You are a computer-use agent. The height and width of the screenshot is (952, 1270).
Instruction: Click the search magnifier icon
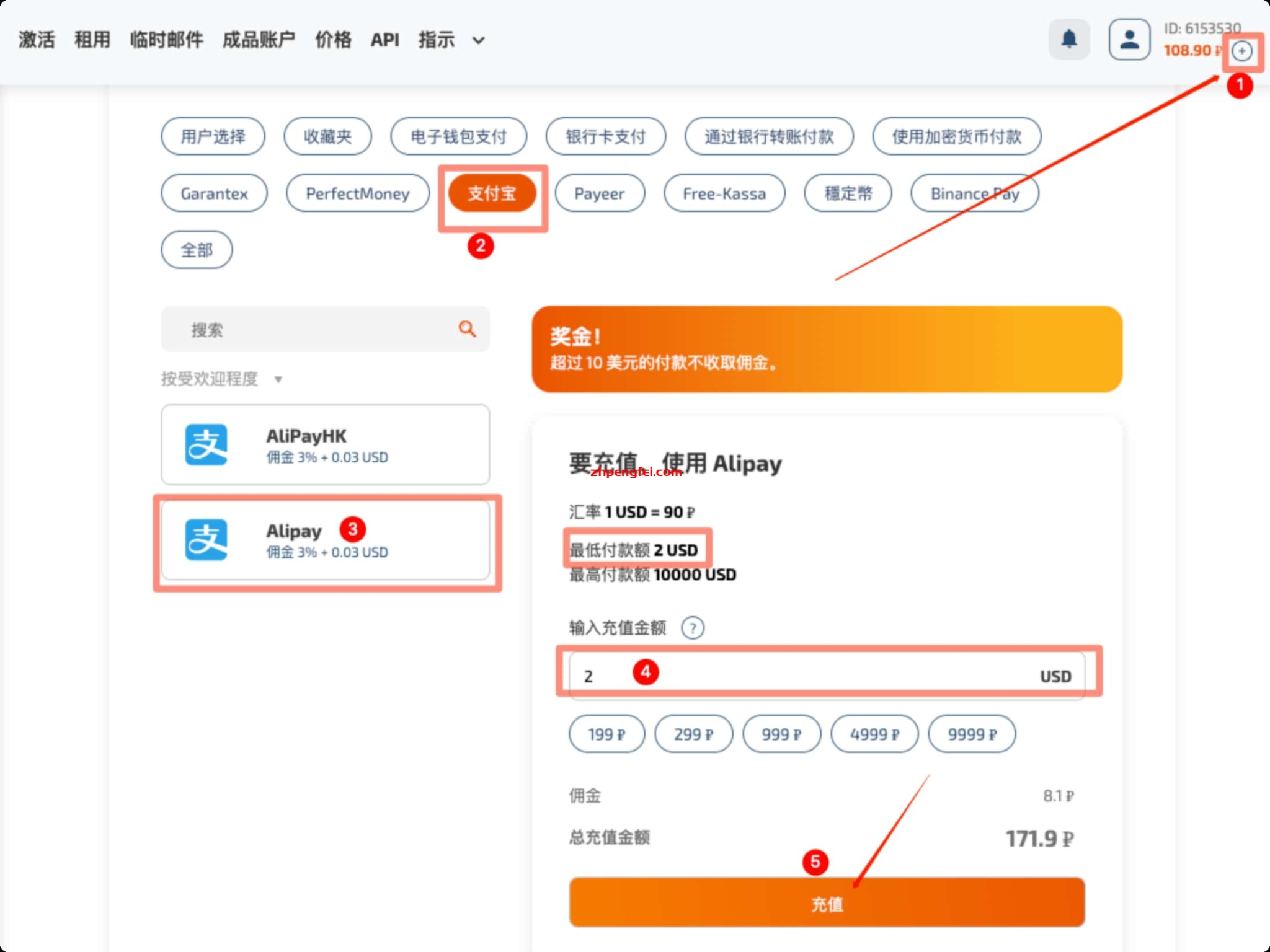(467, 328)
